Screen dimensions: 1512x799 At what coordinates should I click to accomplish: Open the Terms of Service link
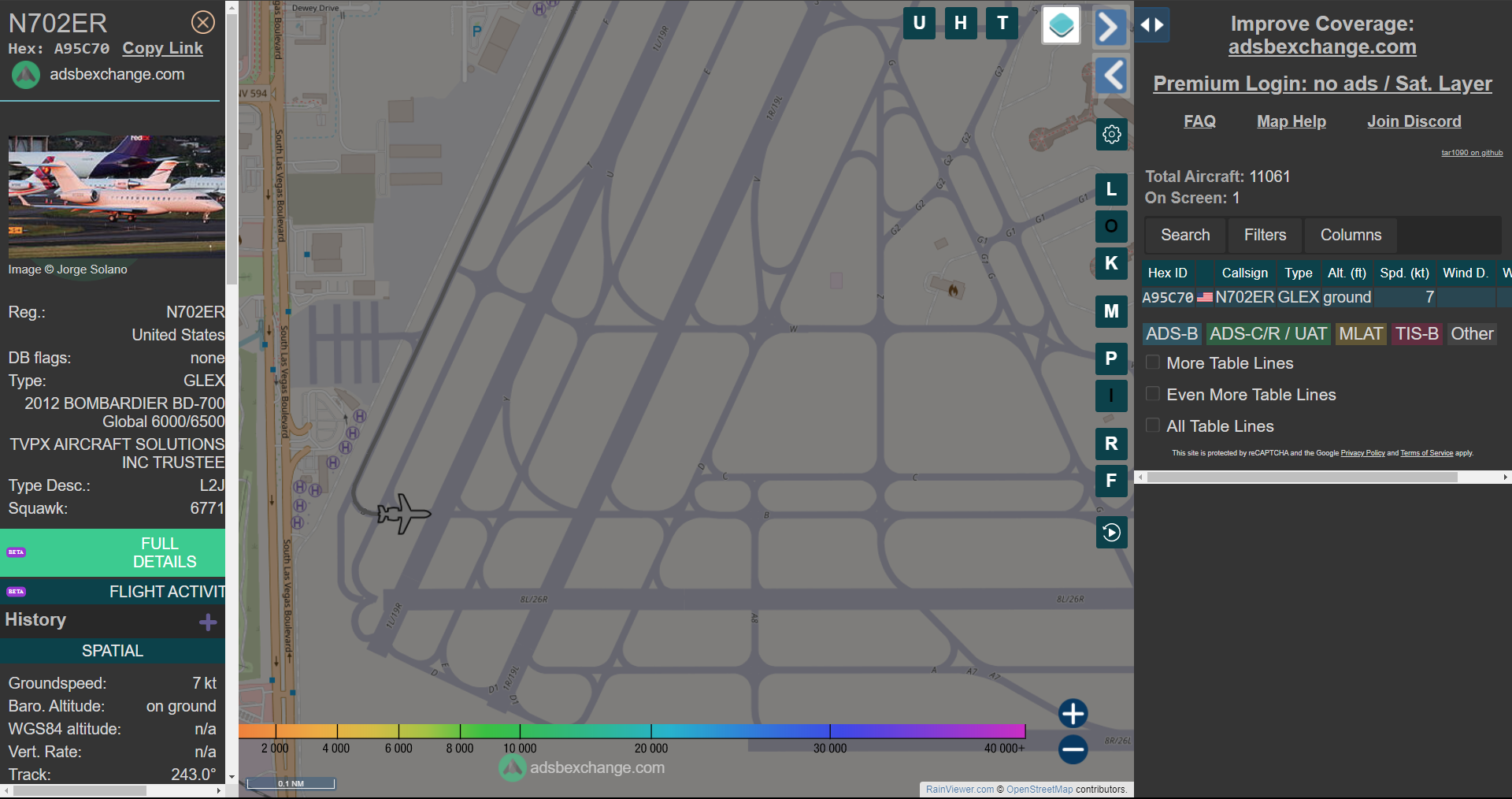click(x=1426, y=453)
